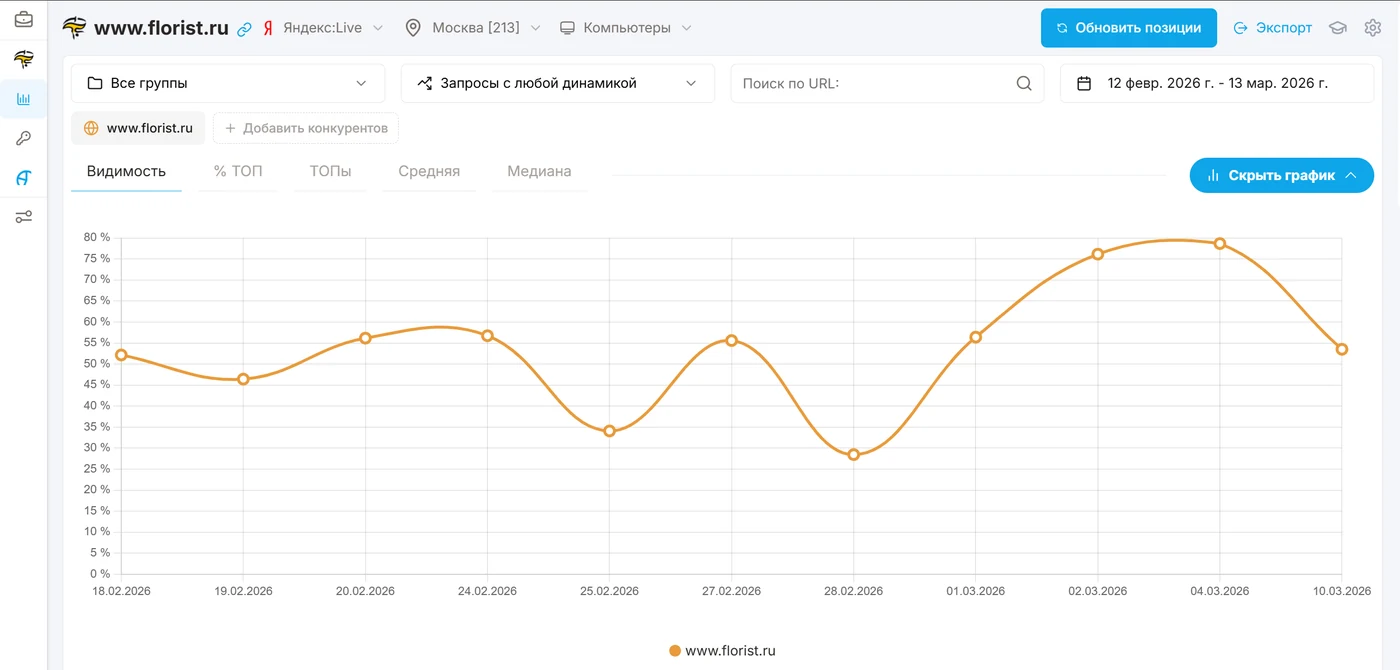Switch to the ТОПы tab
Screen dimensions: 1400x670
(330, 172)
